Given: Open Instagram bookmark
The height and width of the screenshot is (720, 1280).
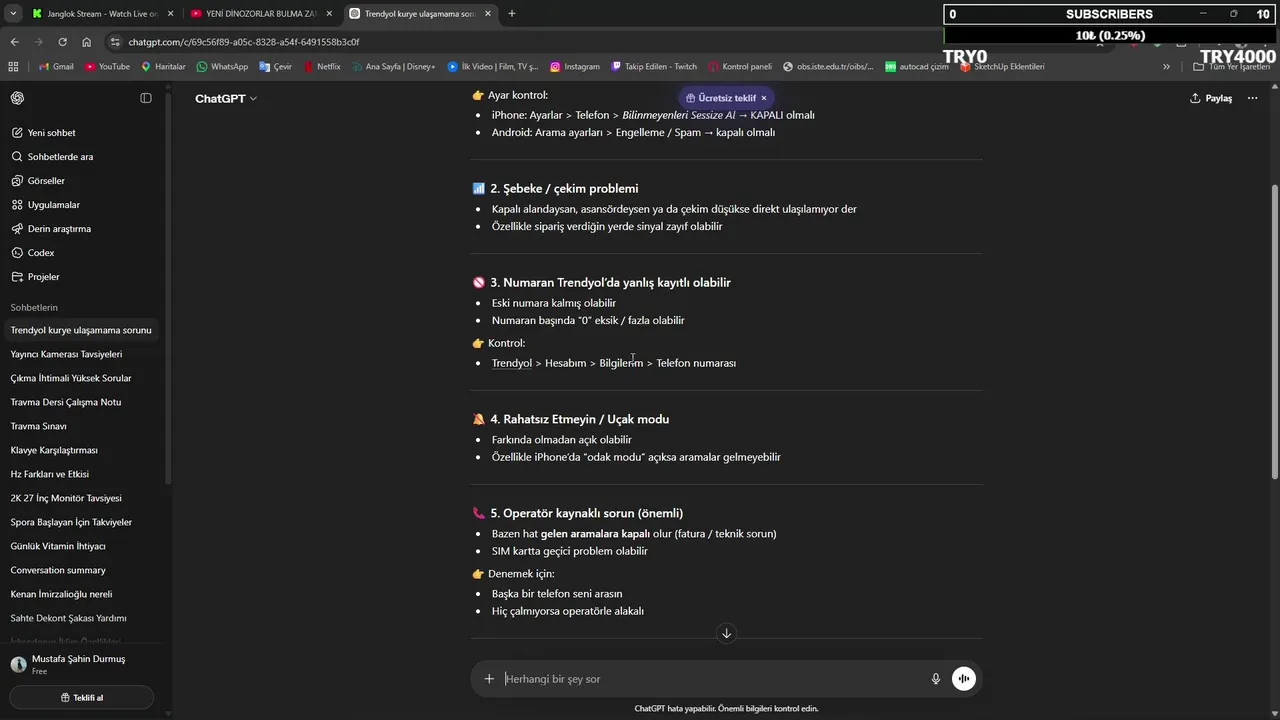Looking at the screenshot, I should (x=575, y=67).
